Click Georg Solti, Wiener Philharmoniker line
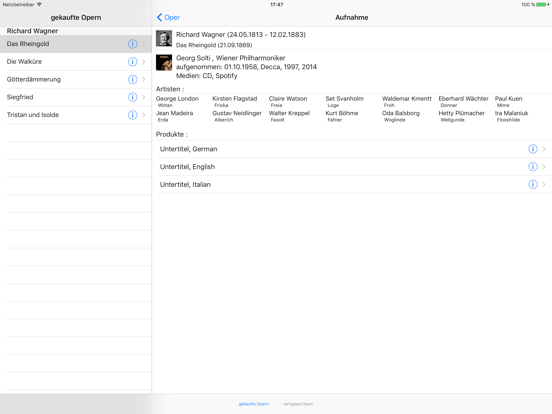 230,58
